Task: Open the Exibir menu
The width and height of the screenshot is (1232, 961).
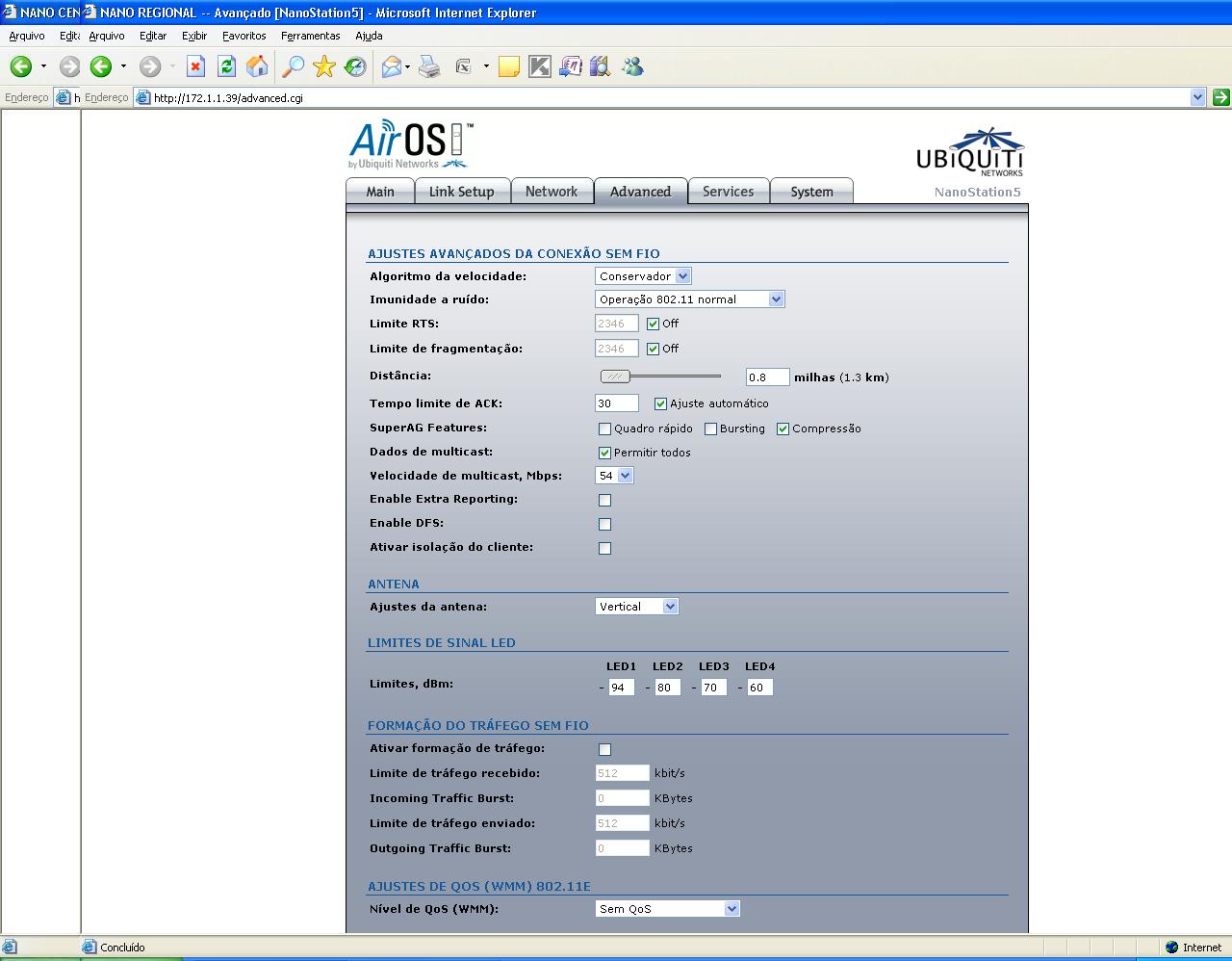Action: click(x=194, y=36)
